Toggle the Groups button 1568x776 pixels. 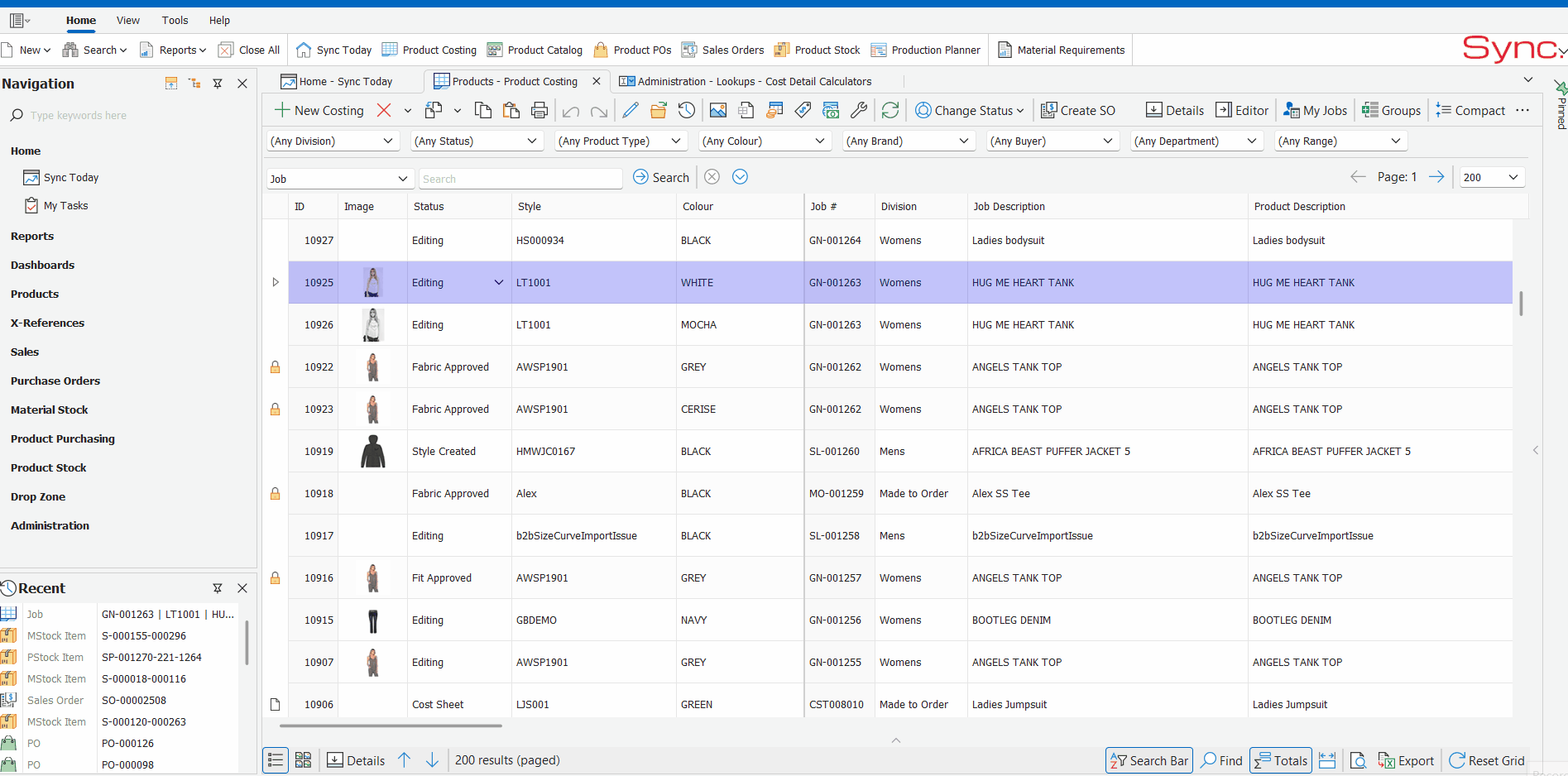1392,110
